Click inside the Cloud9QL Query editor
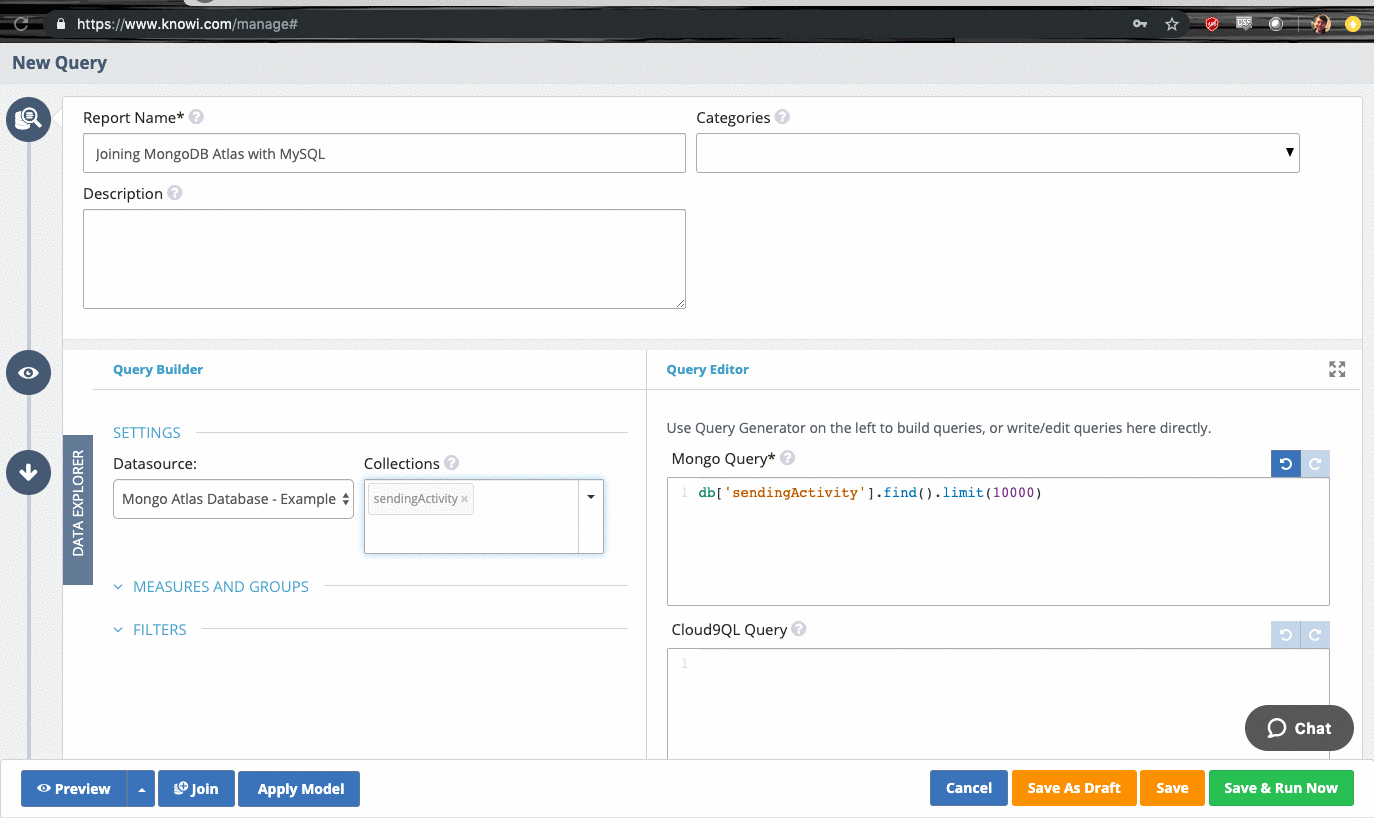 pos(998,705)
